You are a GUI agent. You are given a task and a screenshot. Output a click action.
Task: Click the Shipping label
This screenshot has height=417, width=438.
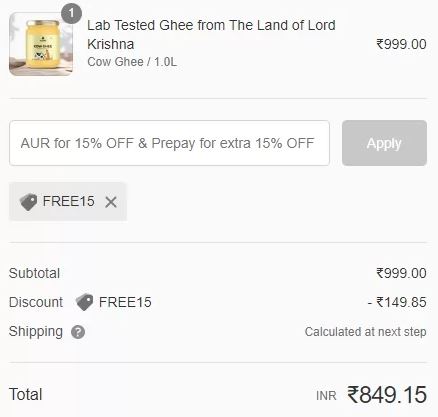coord(36,331)
